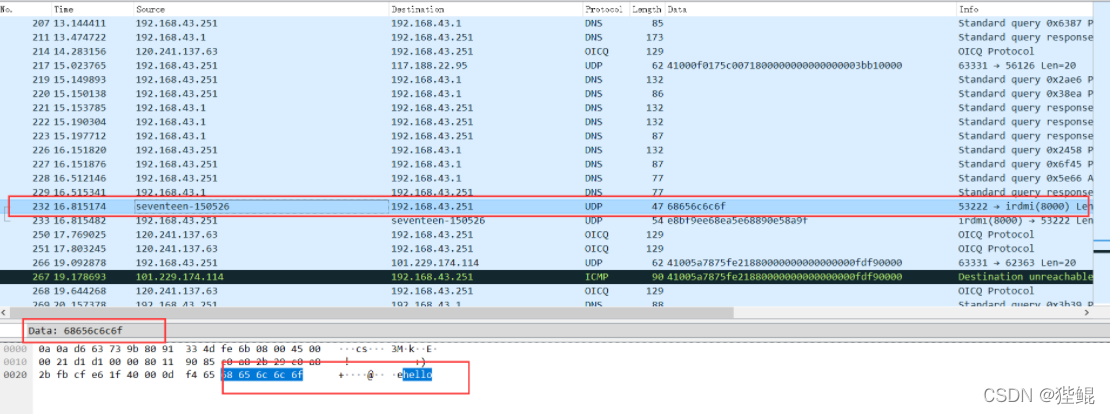Select DNS query packet 226
This screenshot has width=1110, height=414.
[547, 150]
